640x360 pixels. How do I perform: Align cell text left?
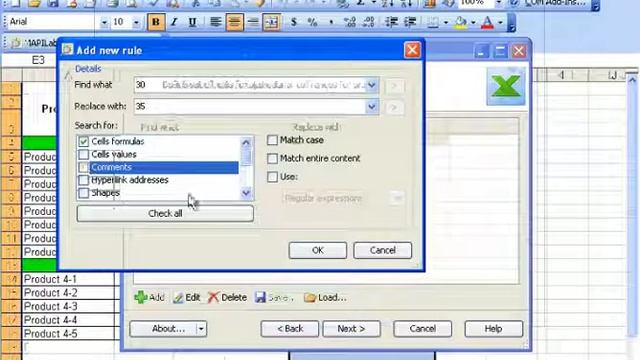216,22
